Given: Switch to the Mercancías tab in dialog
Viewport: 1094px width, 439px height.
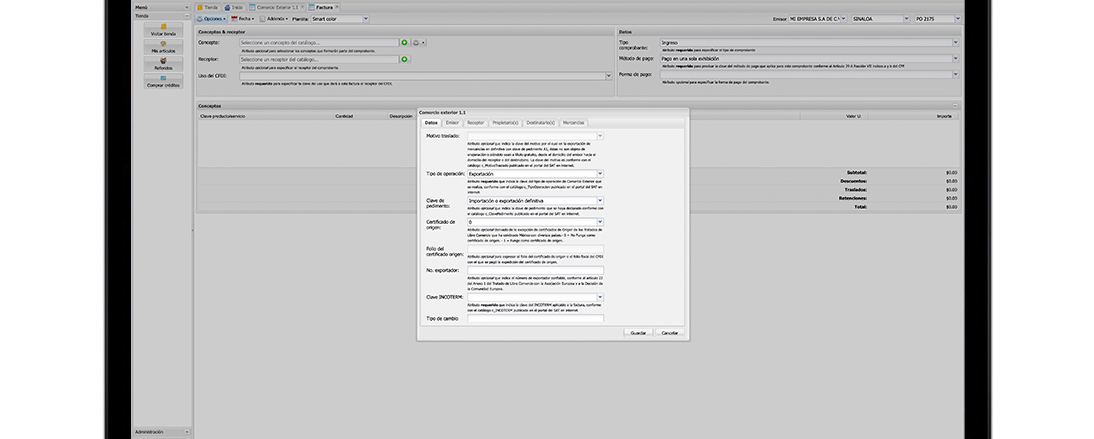Looking at the screenshot, I should click(x=573, y=122).
